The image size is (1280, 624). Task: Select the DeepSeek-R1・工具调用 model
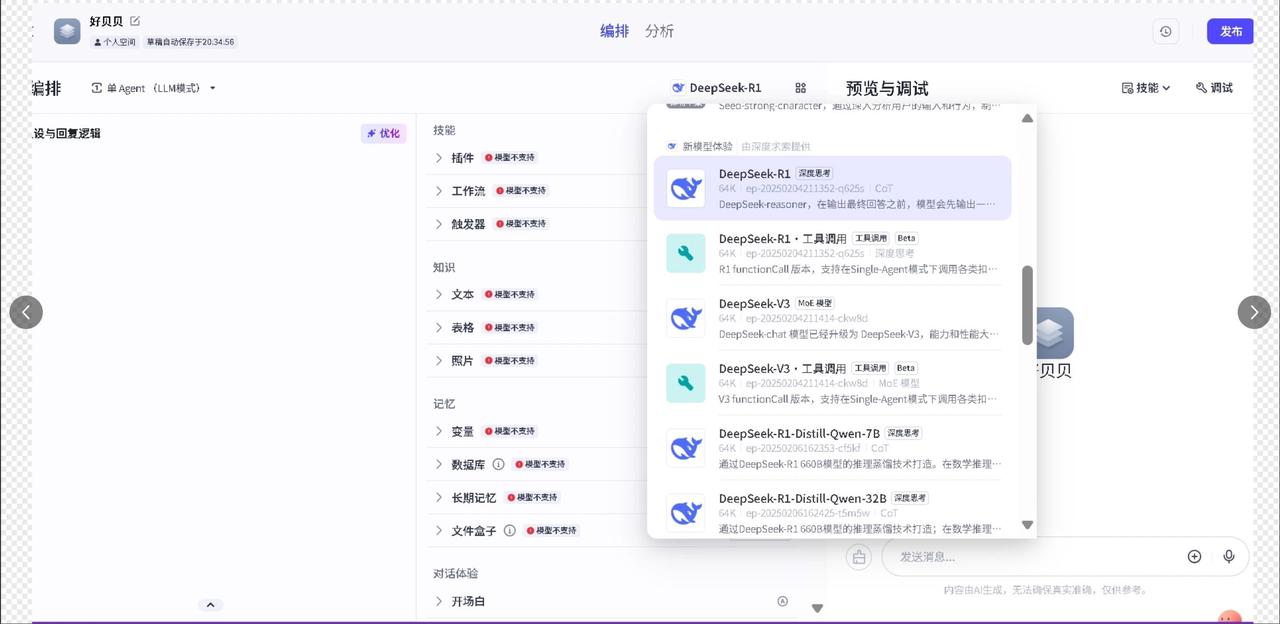pos(832,253)
